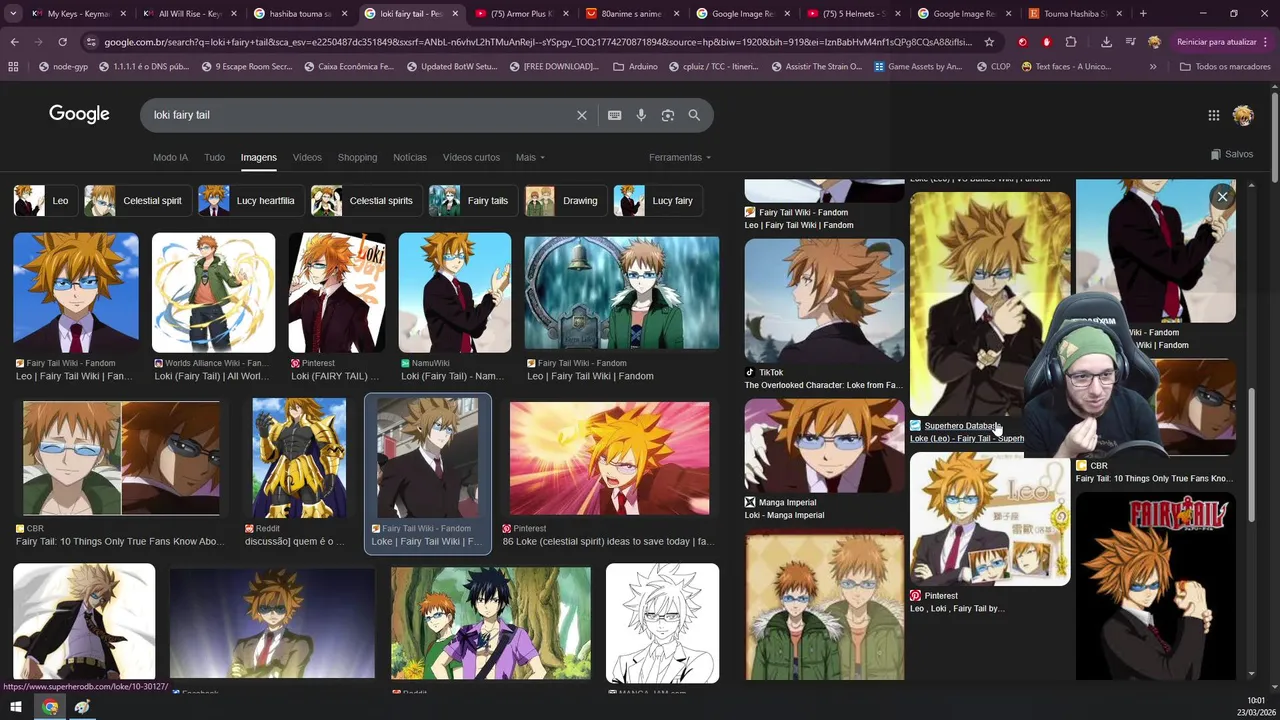Click the Chrome icon in the taskbar
1280x720 pixels.
click(50, 707)
